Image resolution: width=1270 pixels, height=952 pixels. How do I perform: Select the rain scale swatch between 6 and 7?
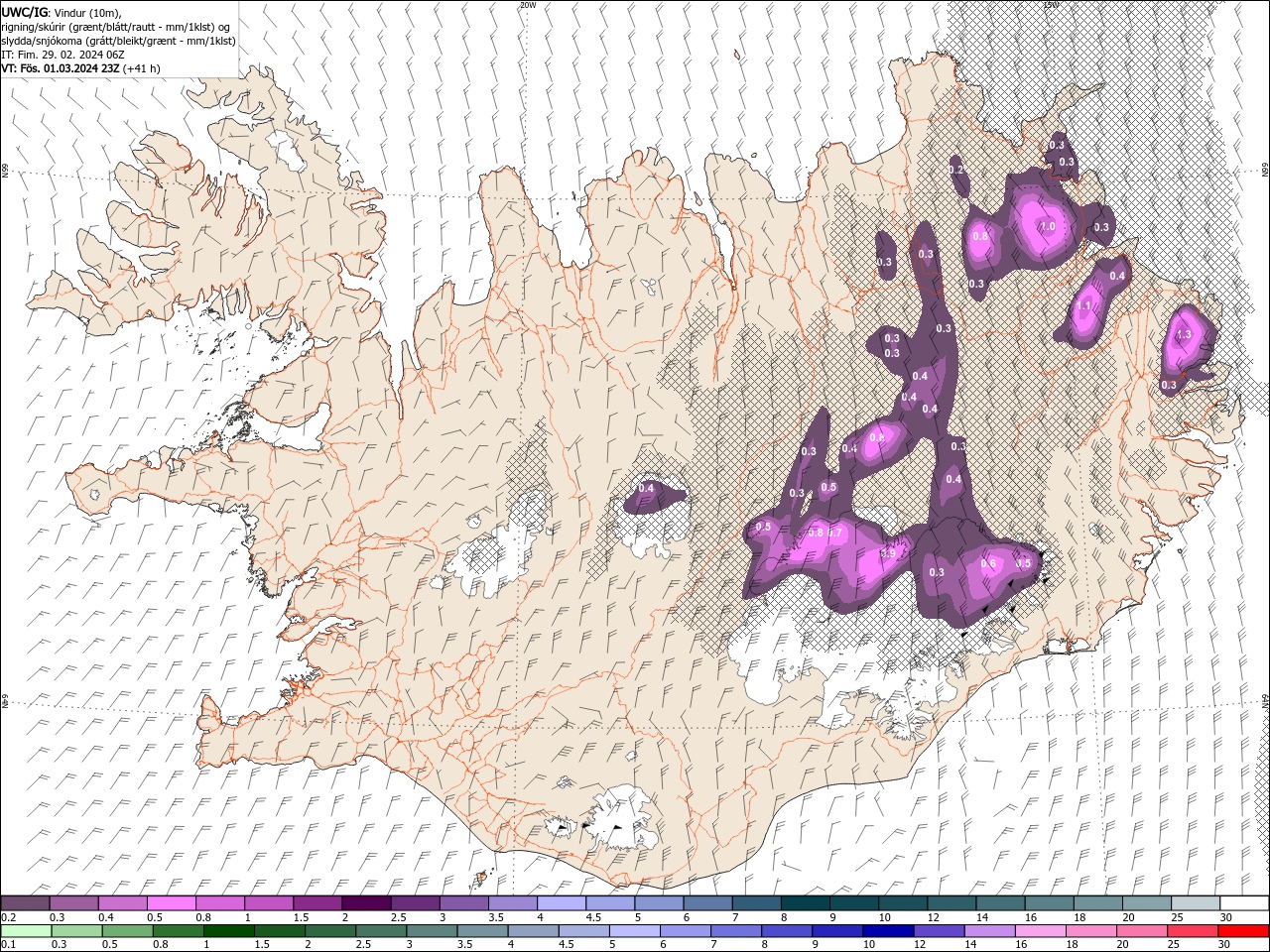685,931
